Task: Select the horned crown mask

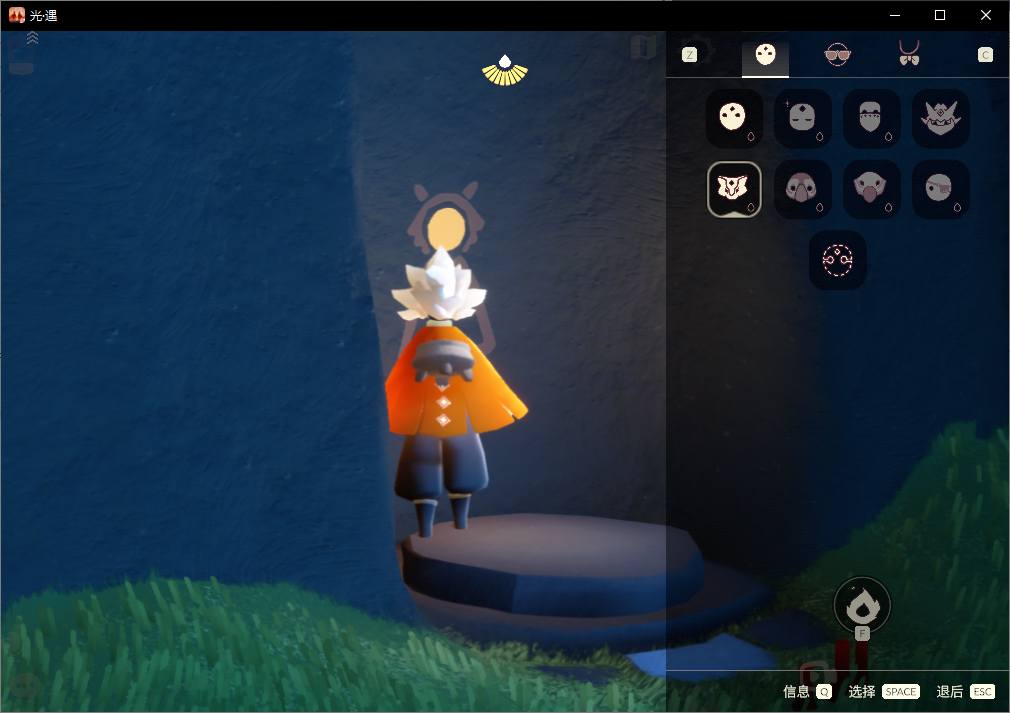Action: pos(940,119)
